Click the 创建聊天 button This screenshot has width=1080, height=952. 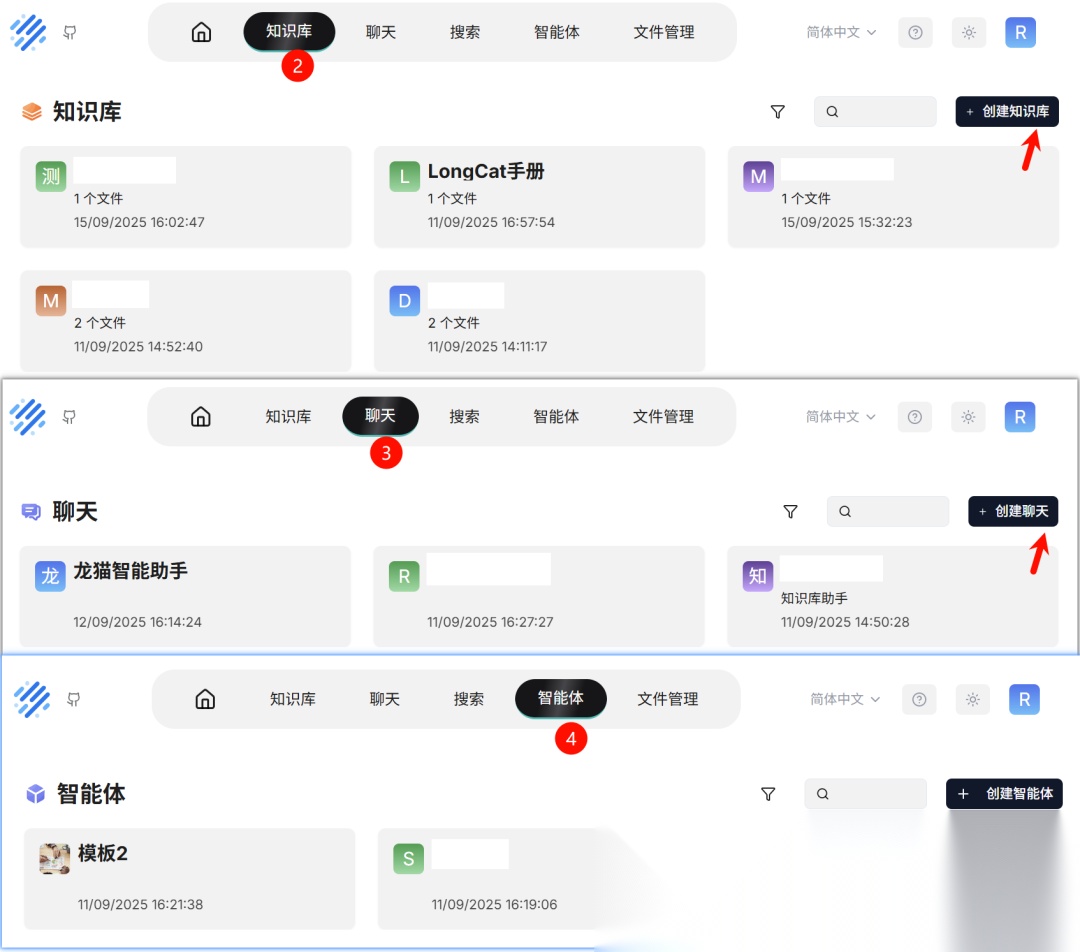click(1013, 511)
